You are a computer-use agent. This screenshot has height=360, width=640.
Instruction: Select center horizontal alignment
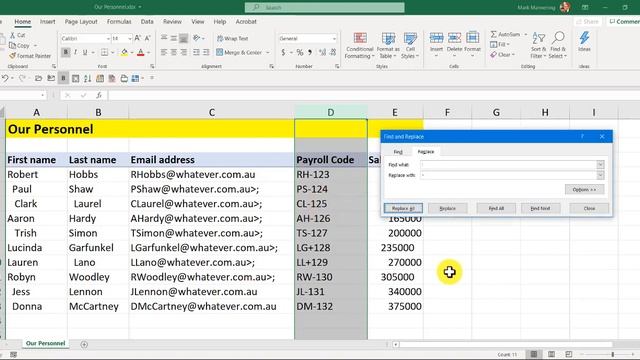pyautogui.click(x=174, y=52)
